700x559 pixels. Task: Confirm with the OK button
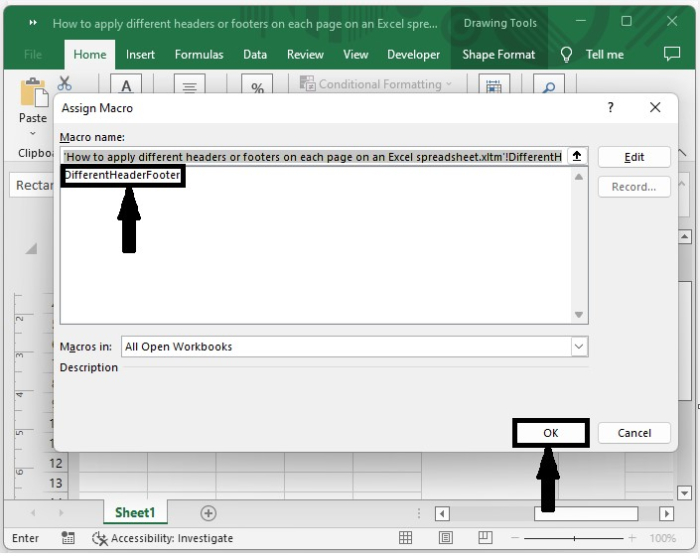click(x=551, y=433)
